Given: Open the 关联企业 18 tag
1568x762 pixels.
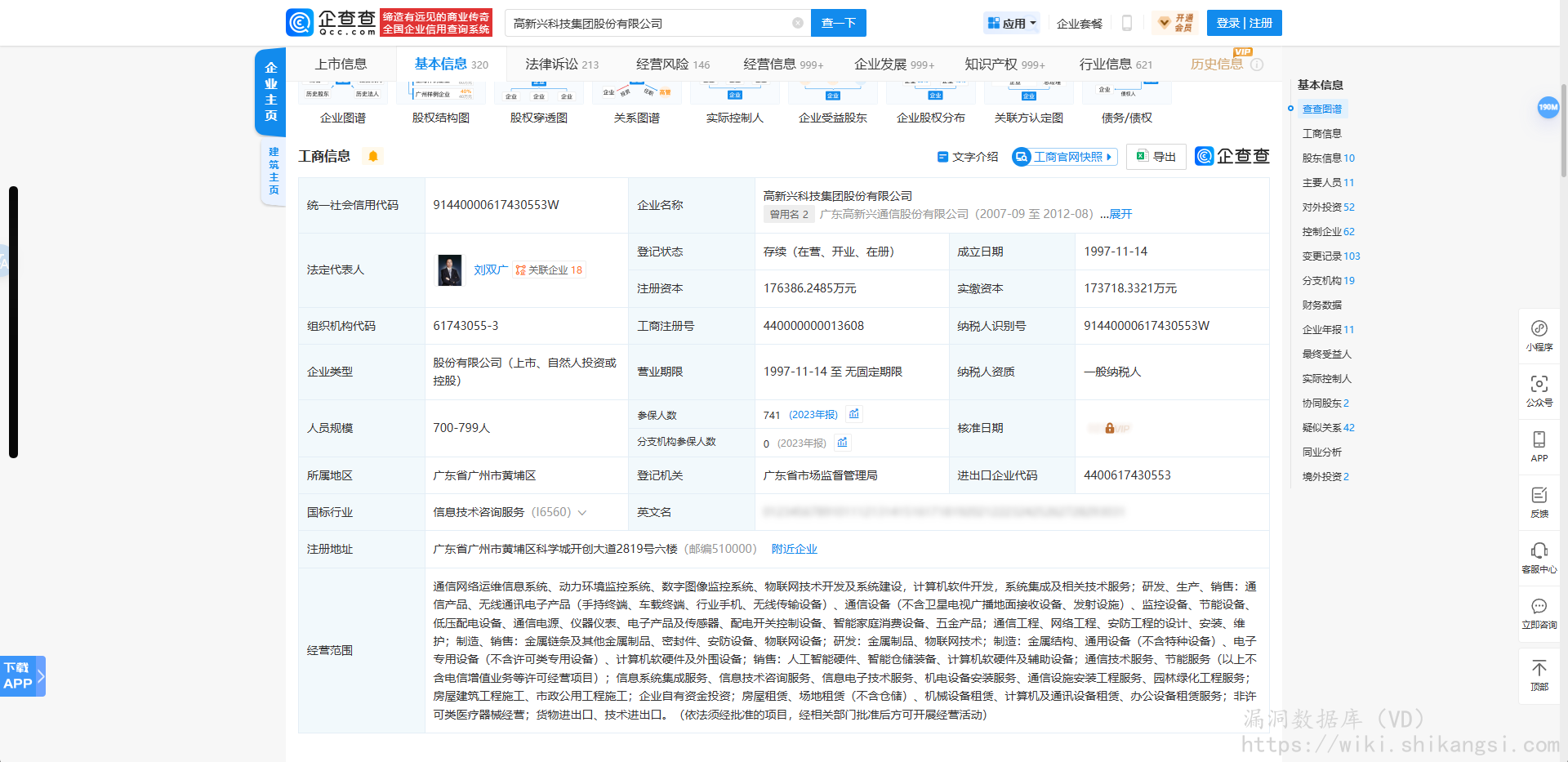Looking at the screenshot, I should click(550, 270).
